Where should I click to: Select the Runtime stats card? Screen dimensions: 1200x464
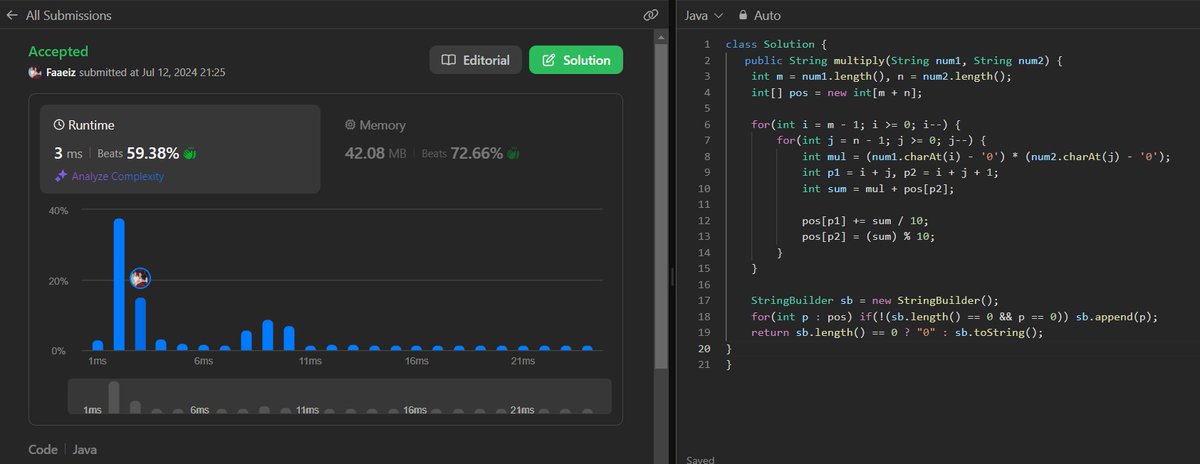point(181,149)
